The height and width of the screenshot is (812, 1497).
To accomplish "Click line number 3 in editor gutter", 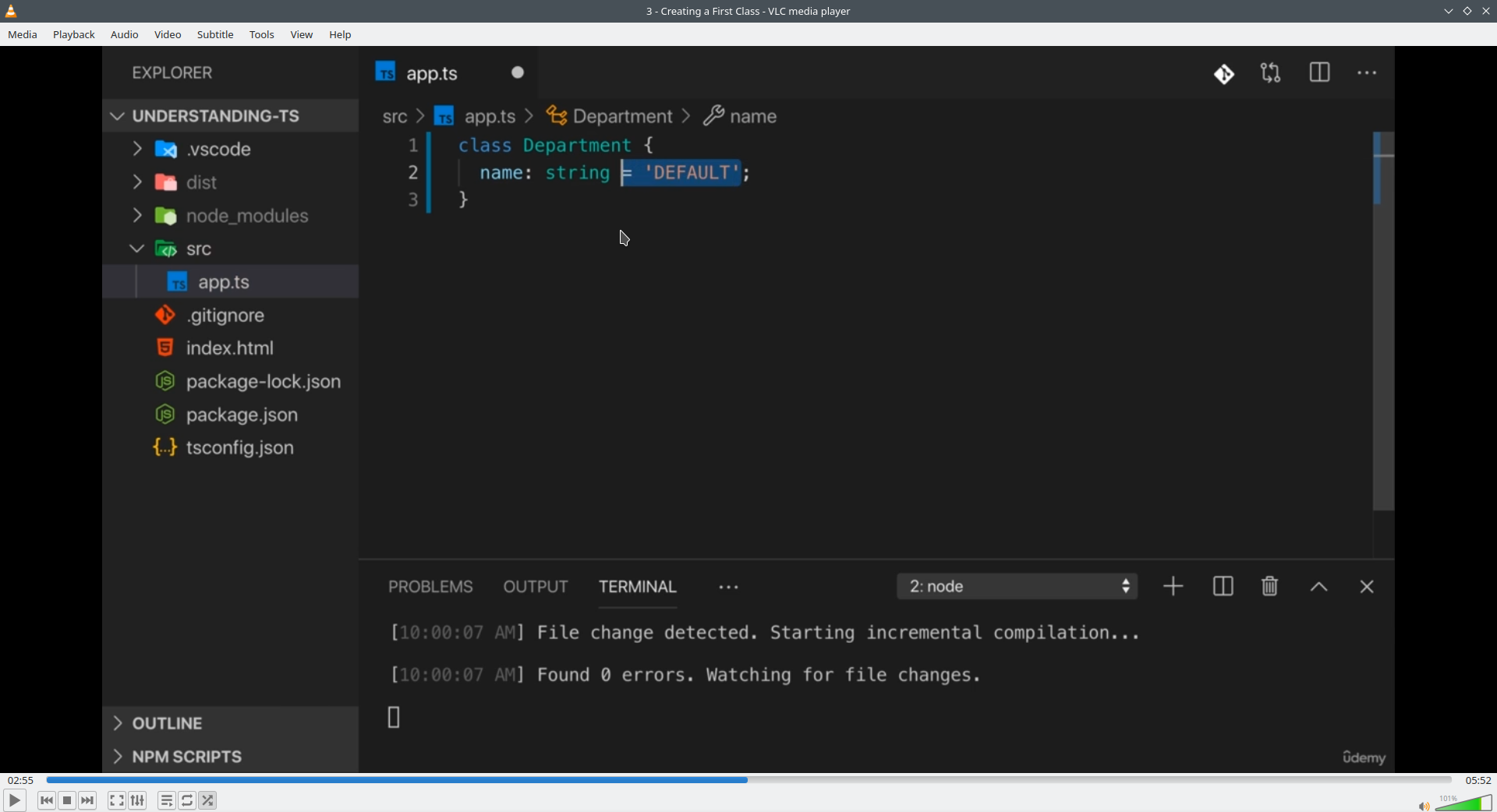I will [x=413, y=200].
